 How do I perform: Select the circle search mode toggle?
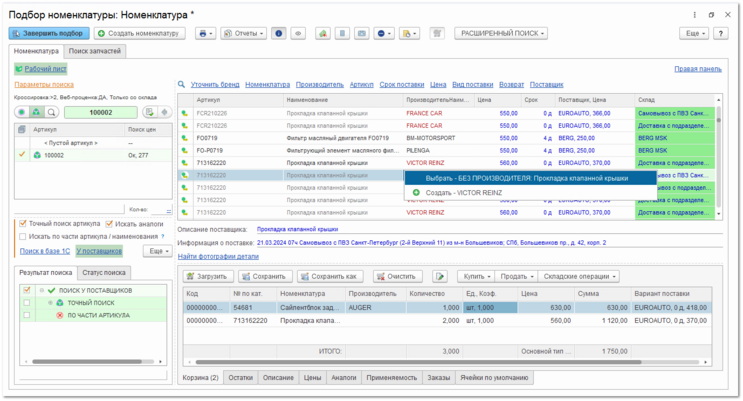coord(21,112)
